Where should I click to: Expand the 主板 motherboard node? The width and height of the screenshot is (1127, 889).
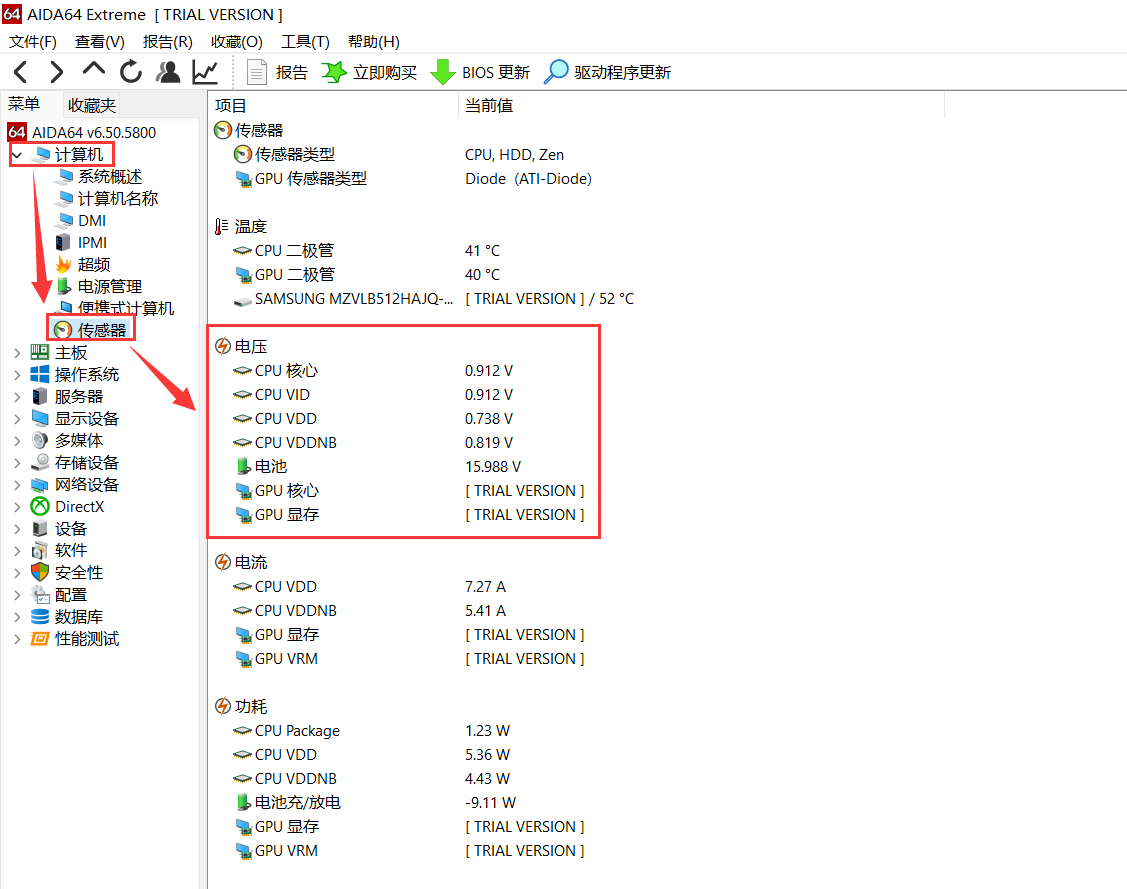pos(16,352)
